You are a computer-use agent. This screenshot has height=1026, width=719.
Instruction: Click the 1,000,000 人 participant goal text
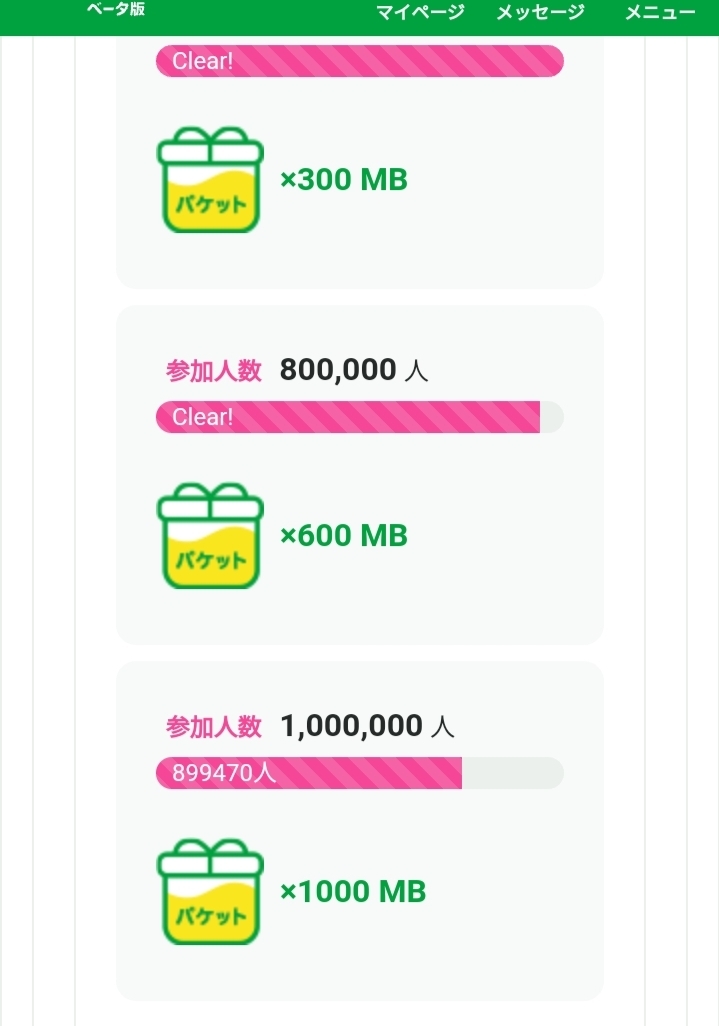point(352,726)
